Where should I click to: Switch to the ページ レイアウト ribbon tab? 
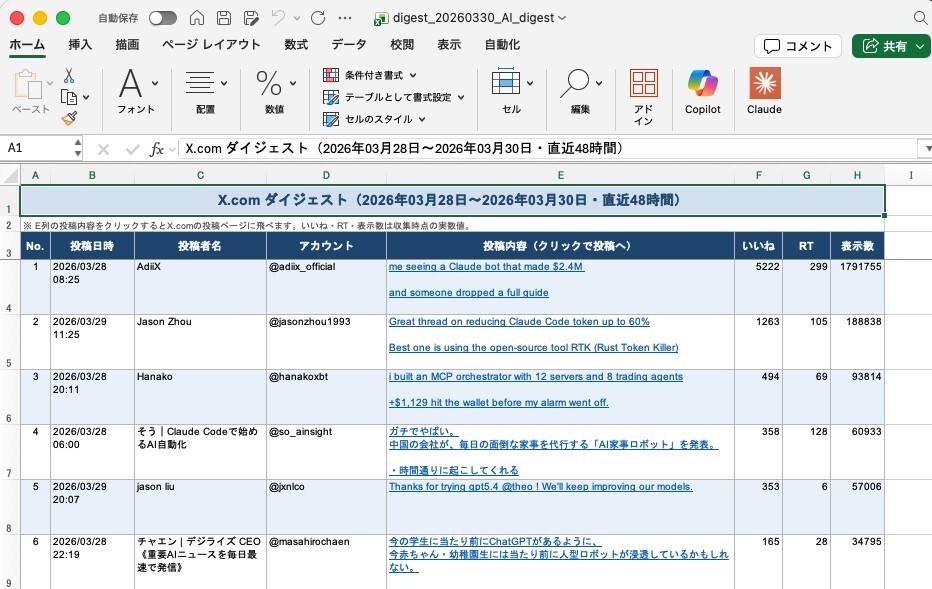[211, 45]
